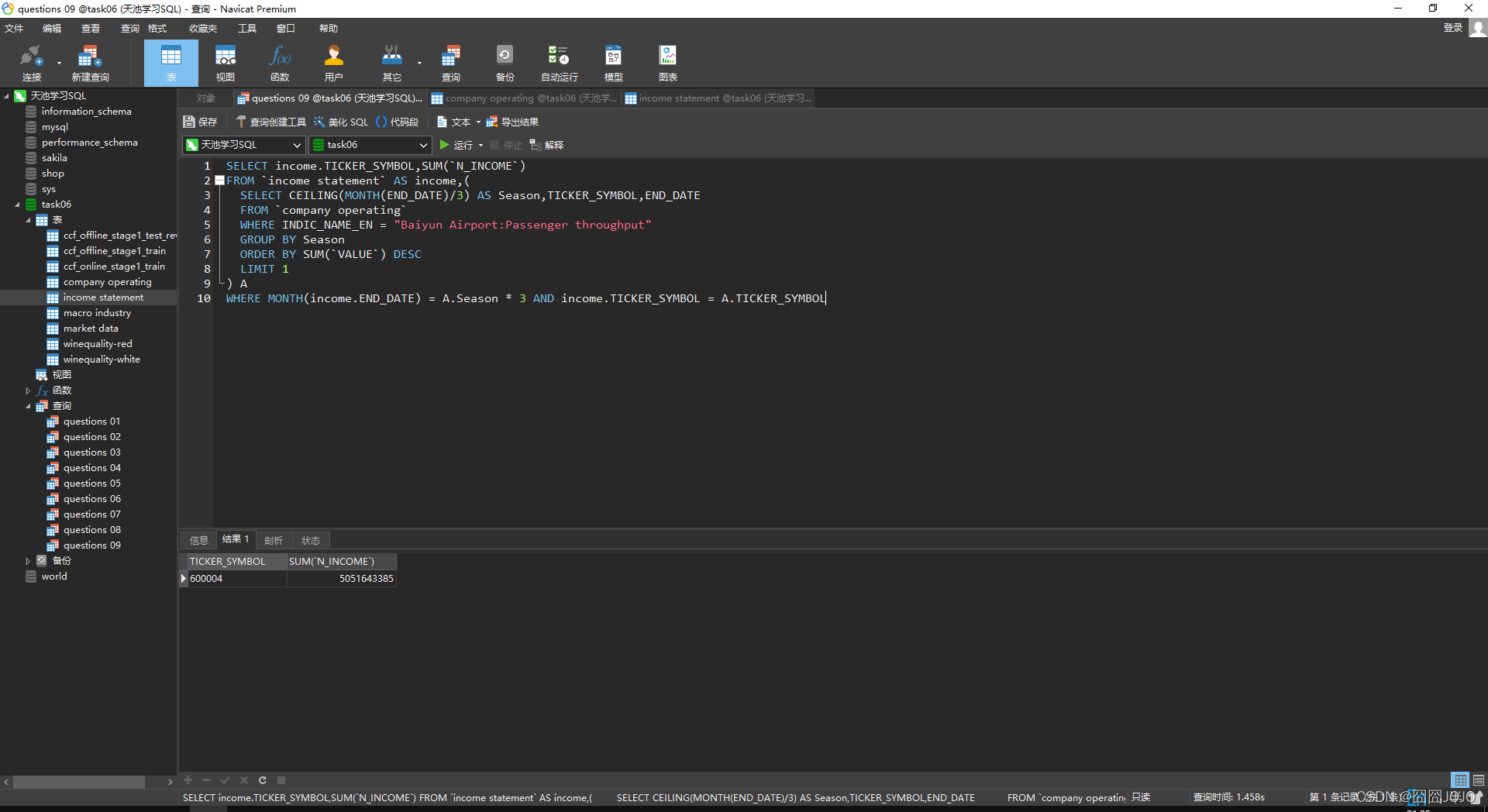Save the query with 保存 button
Screen dimensions: 1488x812
[x=200, y=122]
